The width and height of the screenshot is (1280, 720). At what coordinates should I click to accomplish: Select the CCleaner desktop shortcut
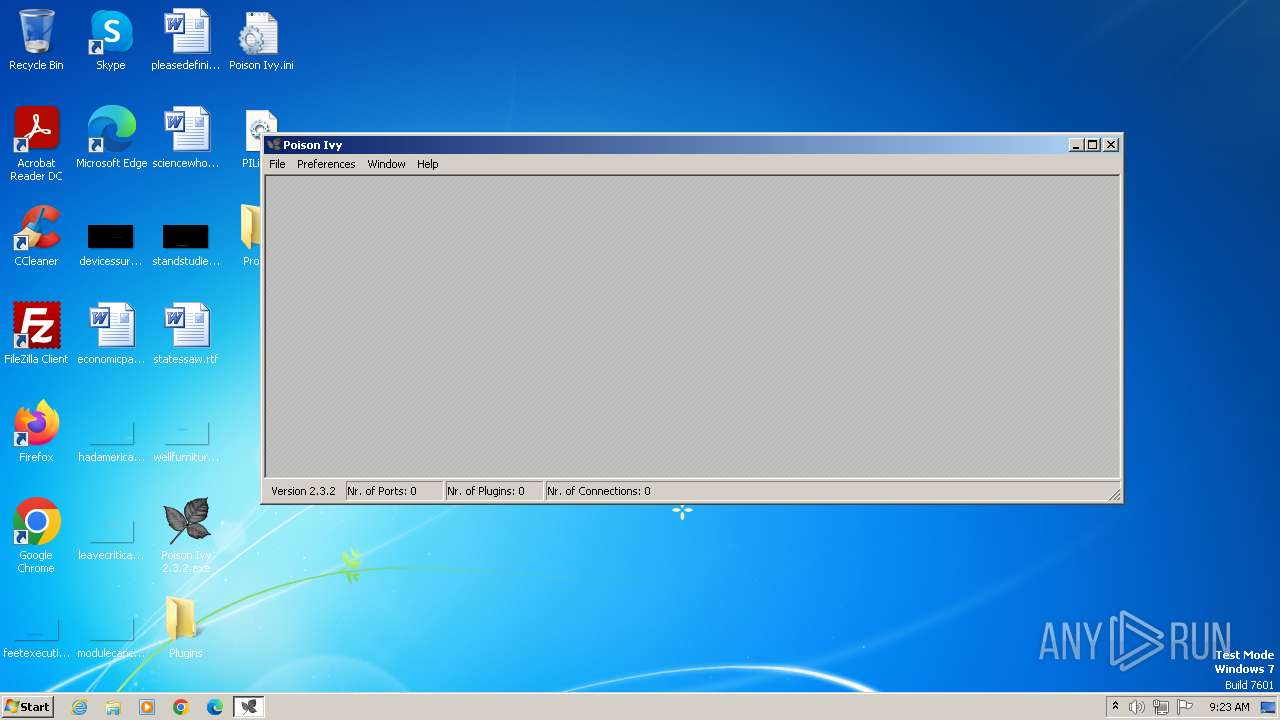(36, 236)
